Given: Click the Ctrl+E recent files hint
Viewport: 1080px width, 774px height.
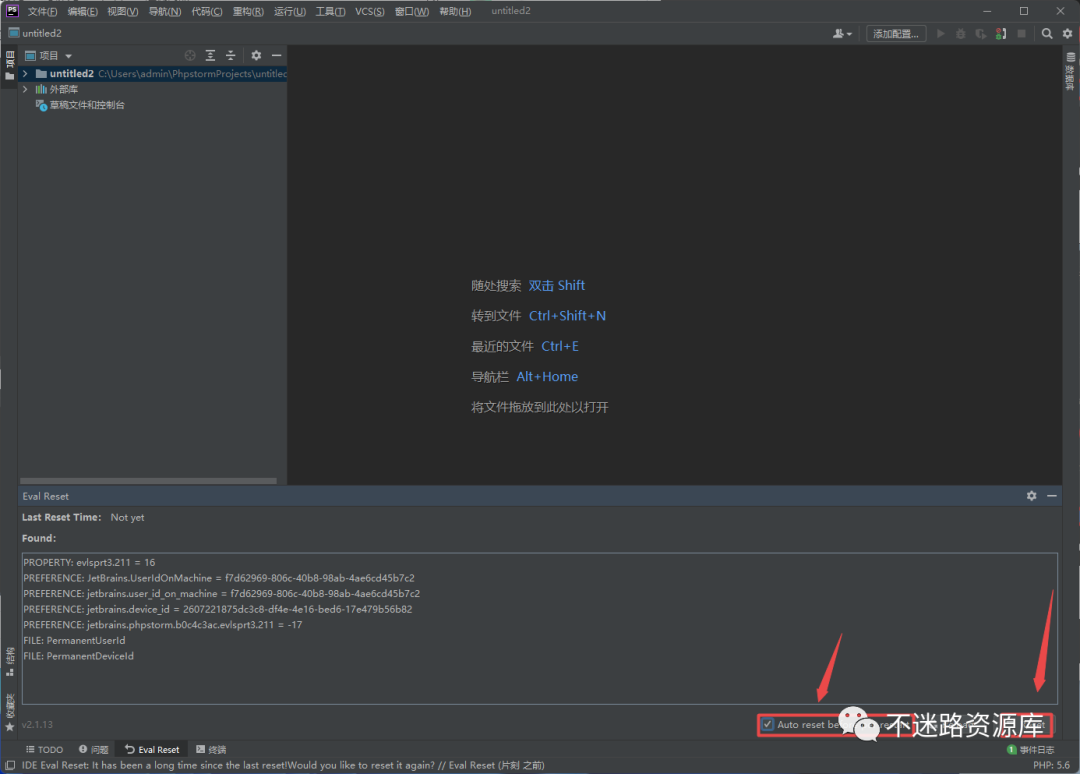Looking at the screenshot, I should pos(560,346).
